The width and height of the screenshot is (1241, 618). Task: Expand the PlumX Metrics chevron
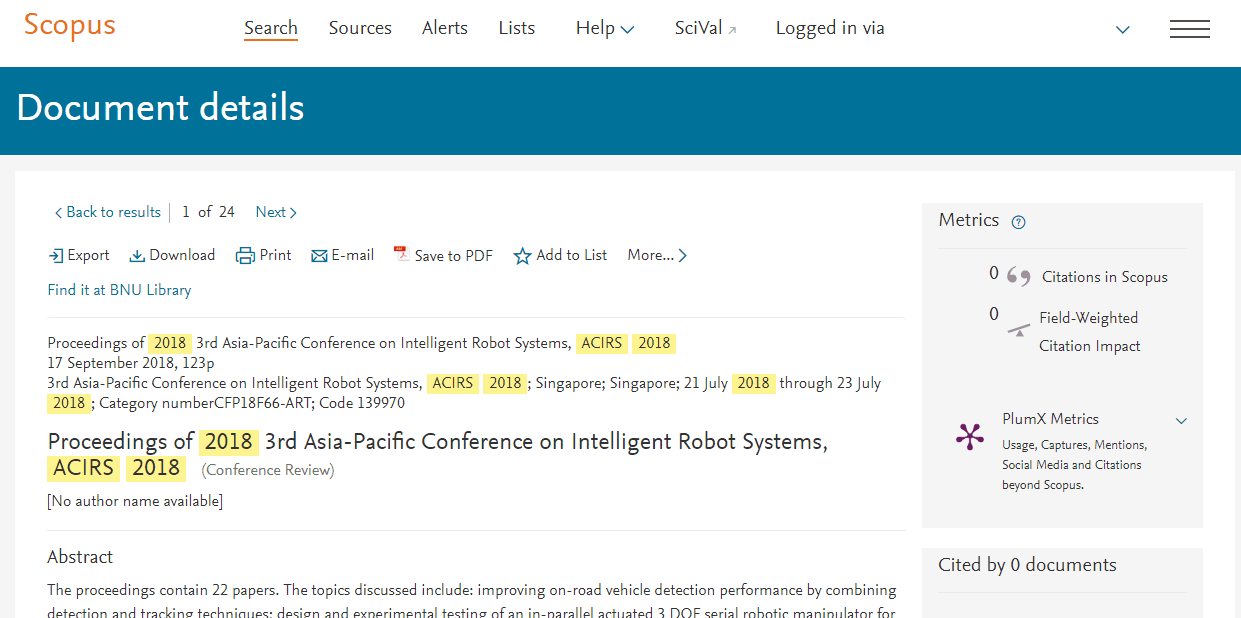pyautogui.click(x=1181, y=421)
